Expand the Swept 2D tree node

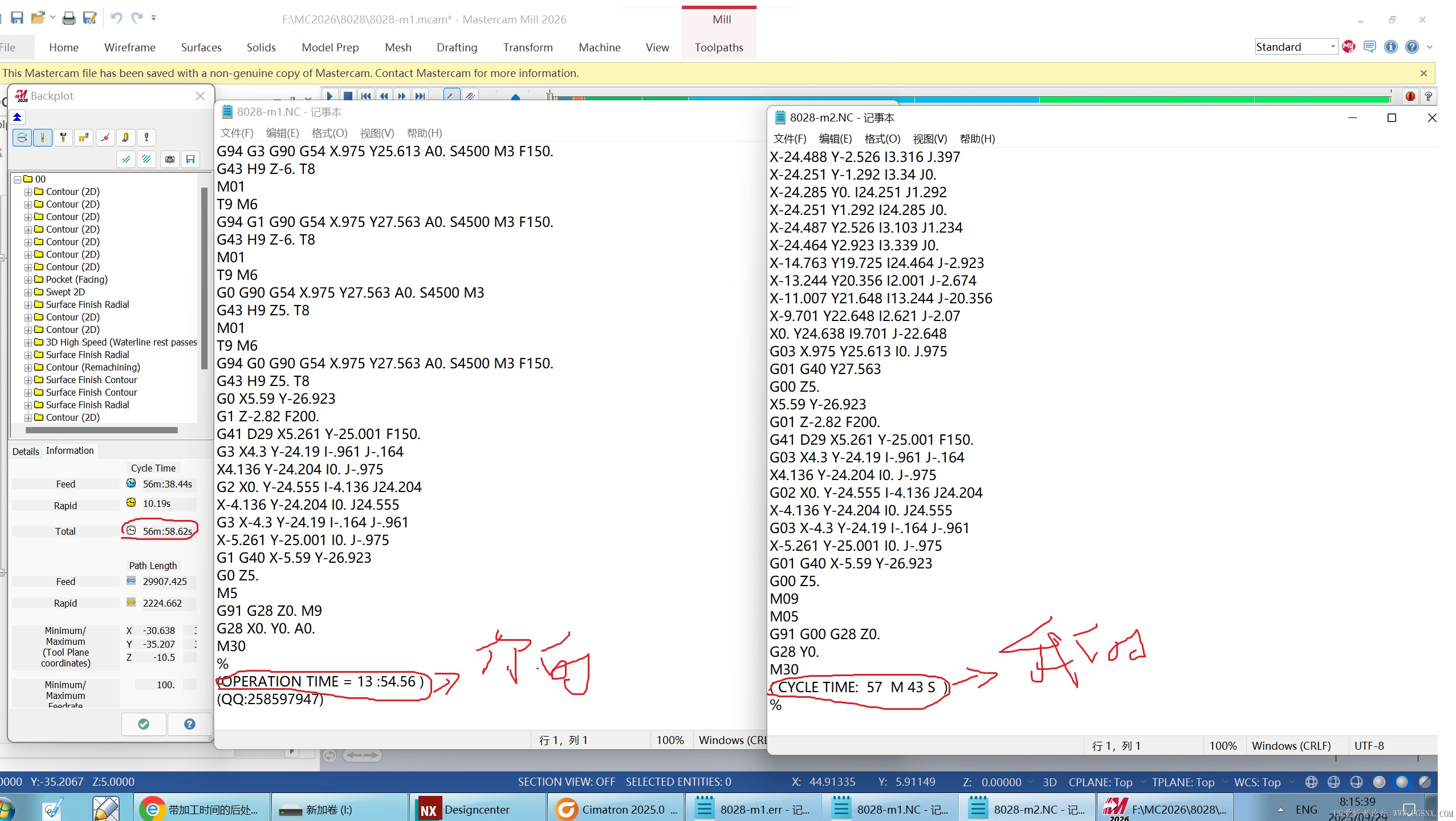coord(28,292)
